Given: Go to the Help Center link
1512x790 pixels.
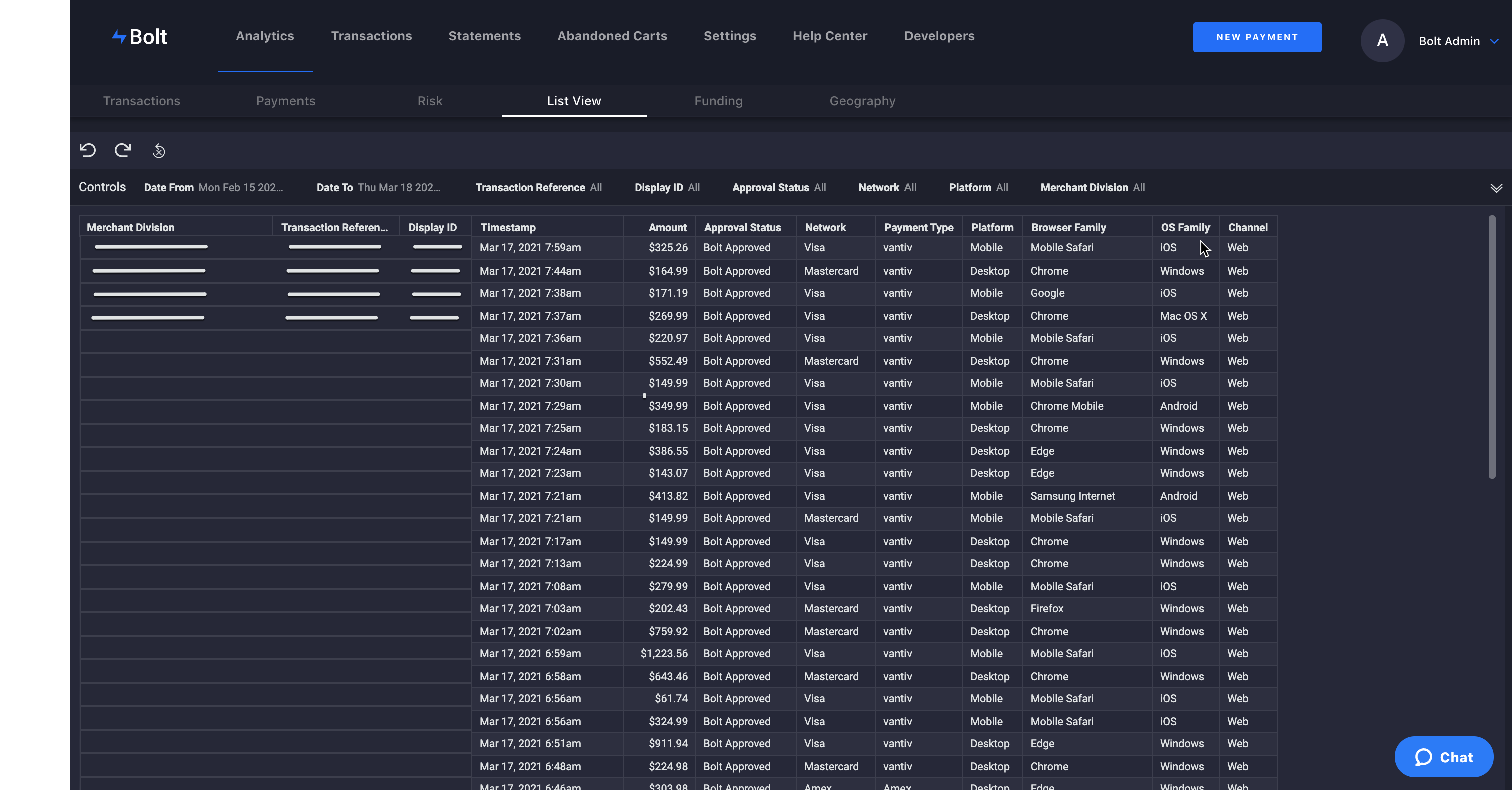Looking at the screenshot, I should point(829,36).
